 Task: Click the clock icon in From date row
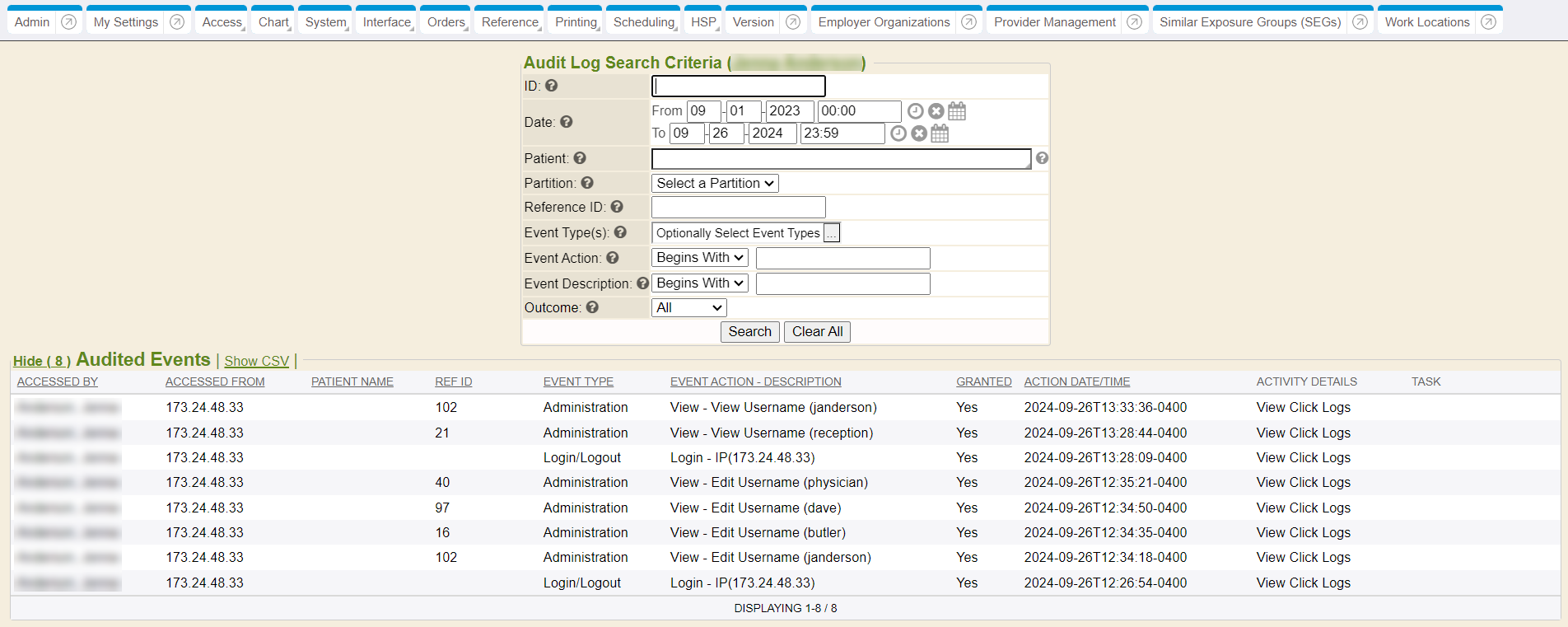tap(915, 111)
